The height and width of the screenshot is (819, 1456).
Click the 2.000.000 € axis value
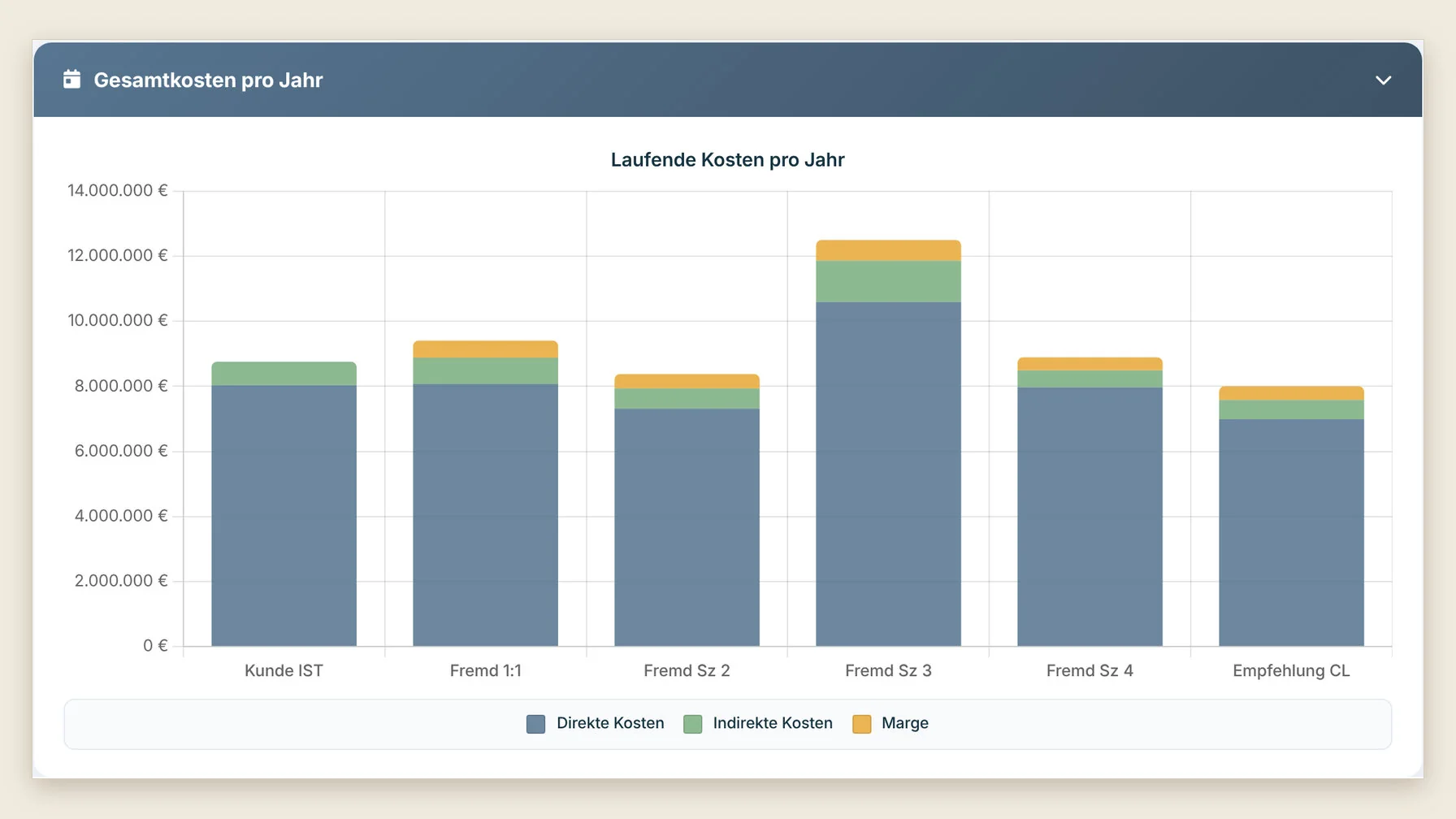(121, 581)
